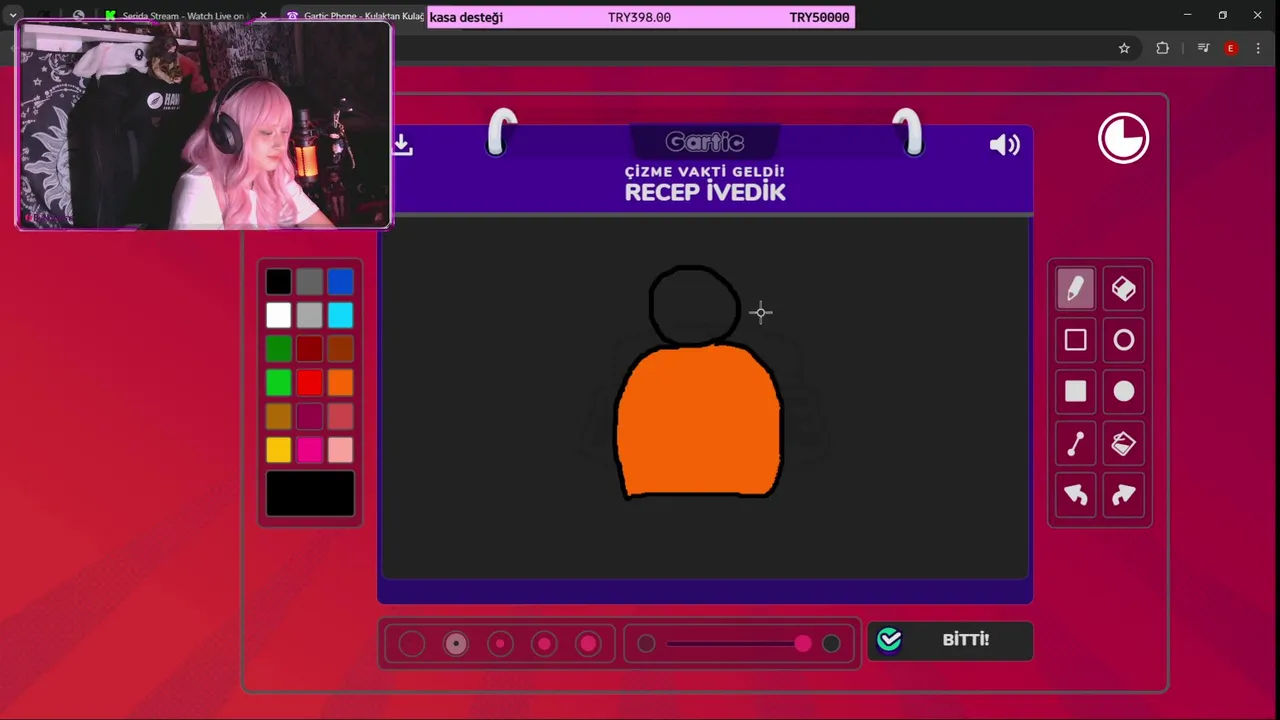Pick the yellow color swatch

tap(279, 450)
